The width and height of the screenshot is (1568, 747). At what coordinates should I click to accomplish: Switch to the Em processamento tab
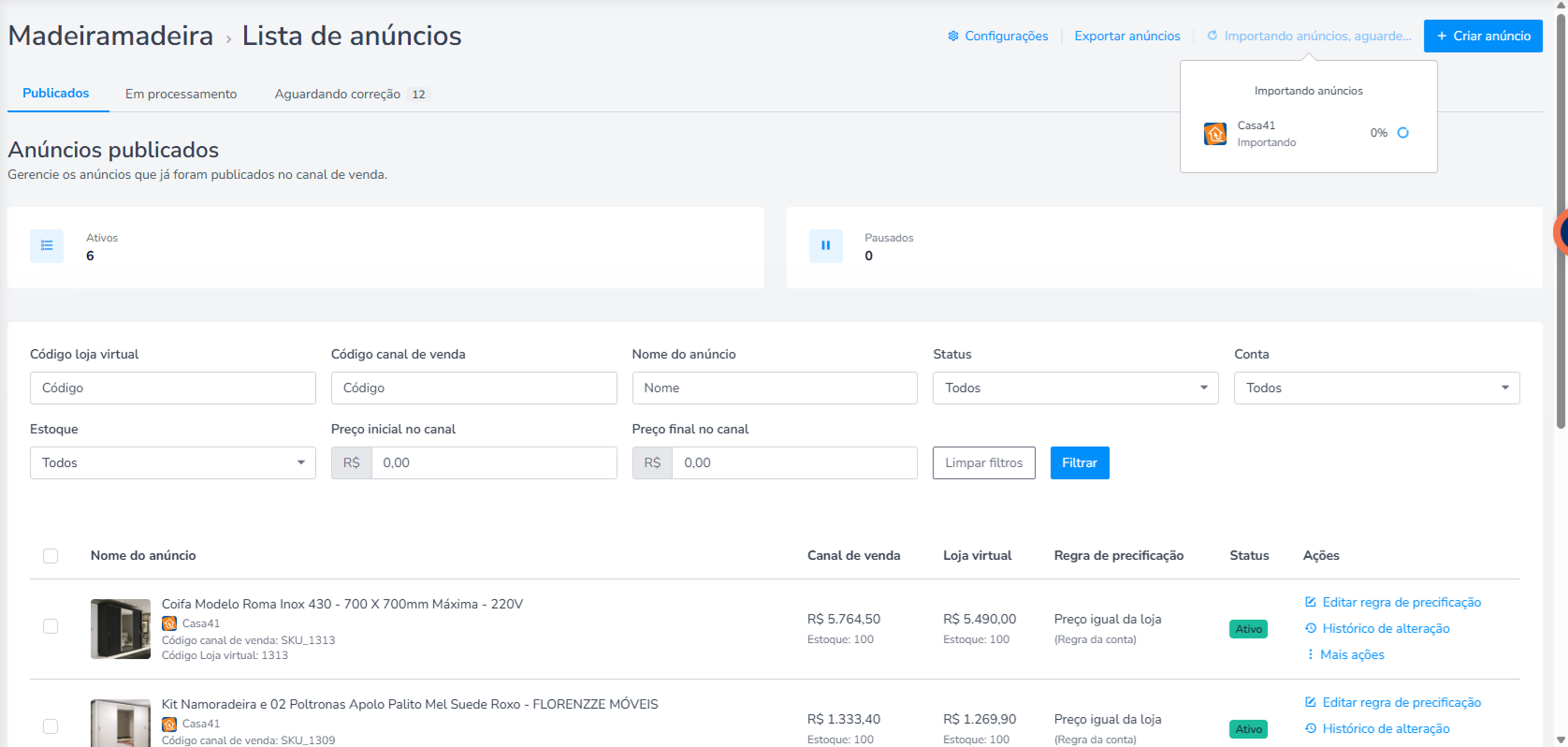(181, 94)
